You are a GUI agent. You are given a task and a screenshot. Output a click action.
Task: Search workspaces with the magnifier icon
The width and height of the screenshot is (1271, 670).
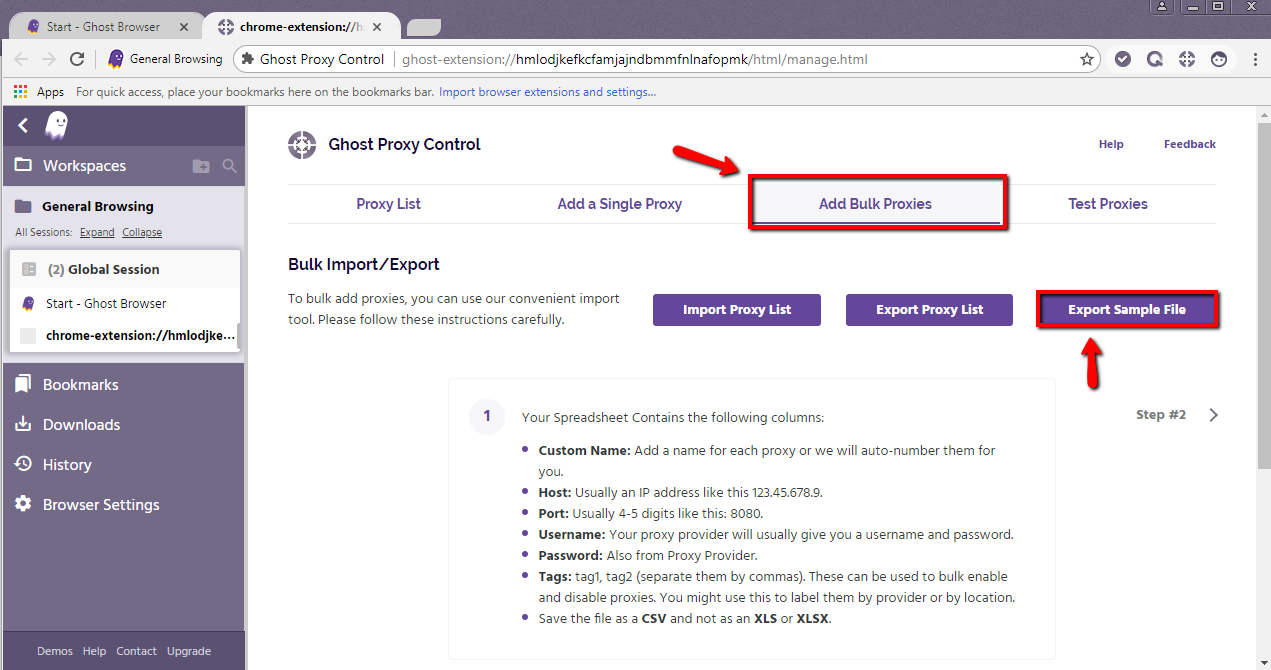(x=229, y=166)
